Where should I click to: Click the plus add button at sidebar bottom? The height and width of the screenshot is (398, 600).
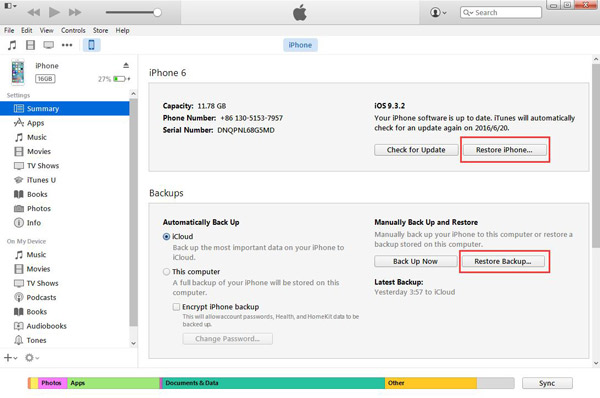(10, 358)
